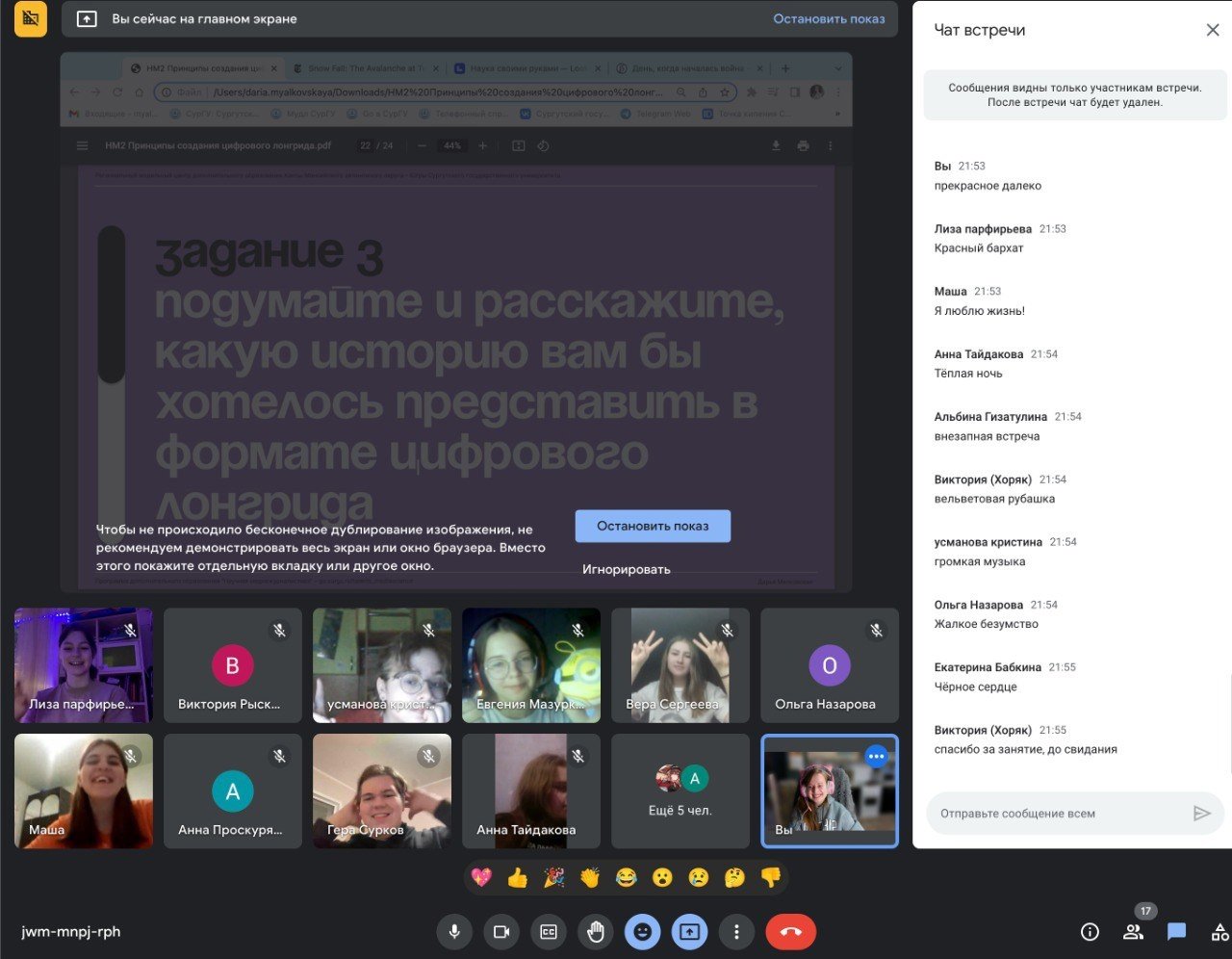Toggle the emoji reactions bar button
1232x959 pixels.
(x=642, y=932)
